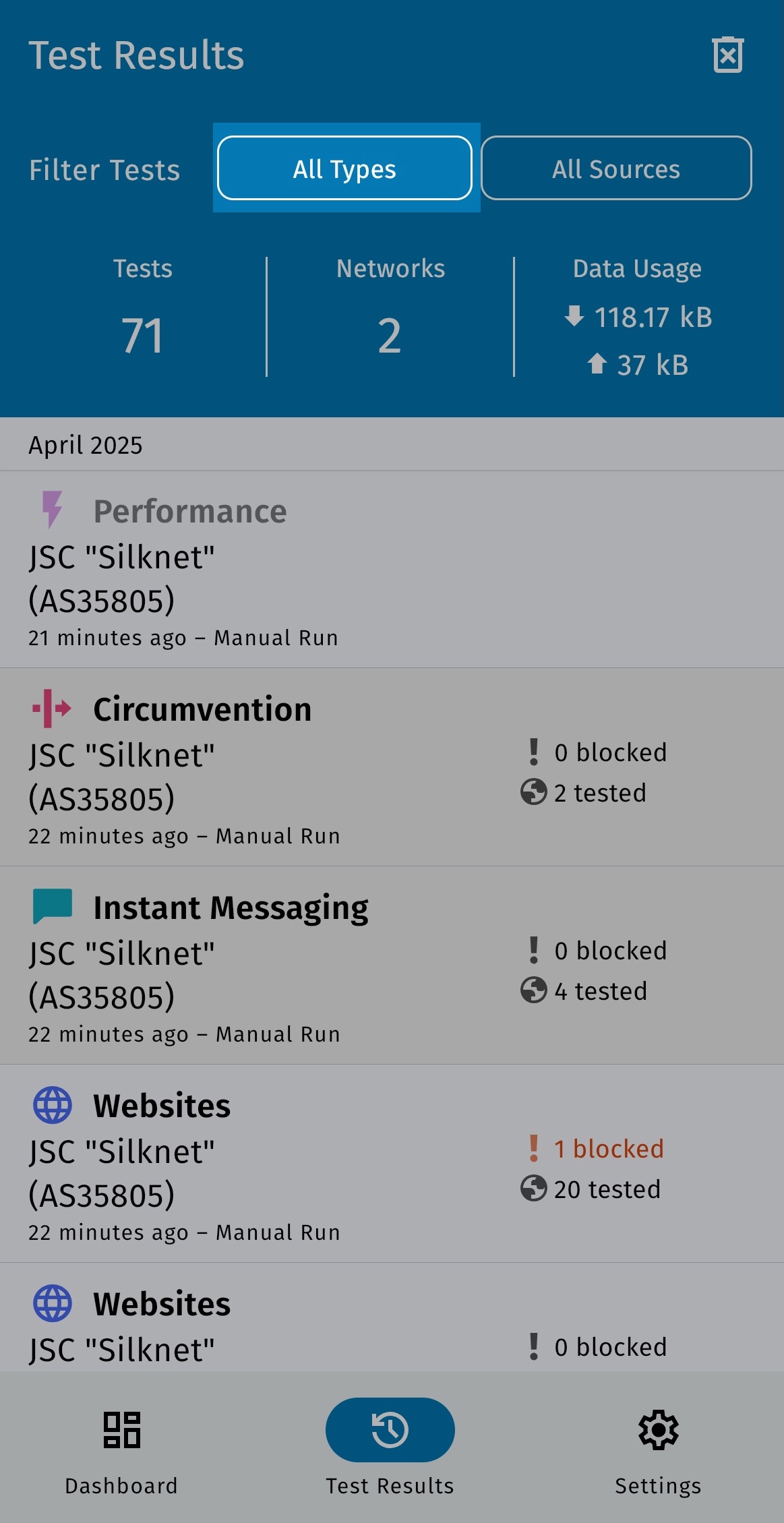The width and height of the screenshot is (784, 1523).
Task: Tap the "20 tested" count on Websites
Action: [x=607, y=1189]
